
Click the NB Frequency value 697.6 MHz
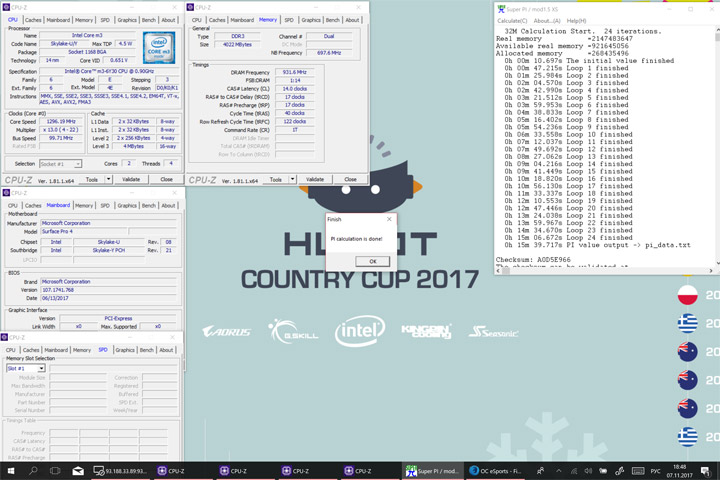tap(329, 53)
